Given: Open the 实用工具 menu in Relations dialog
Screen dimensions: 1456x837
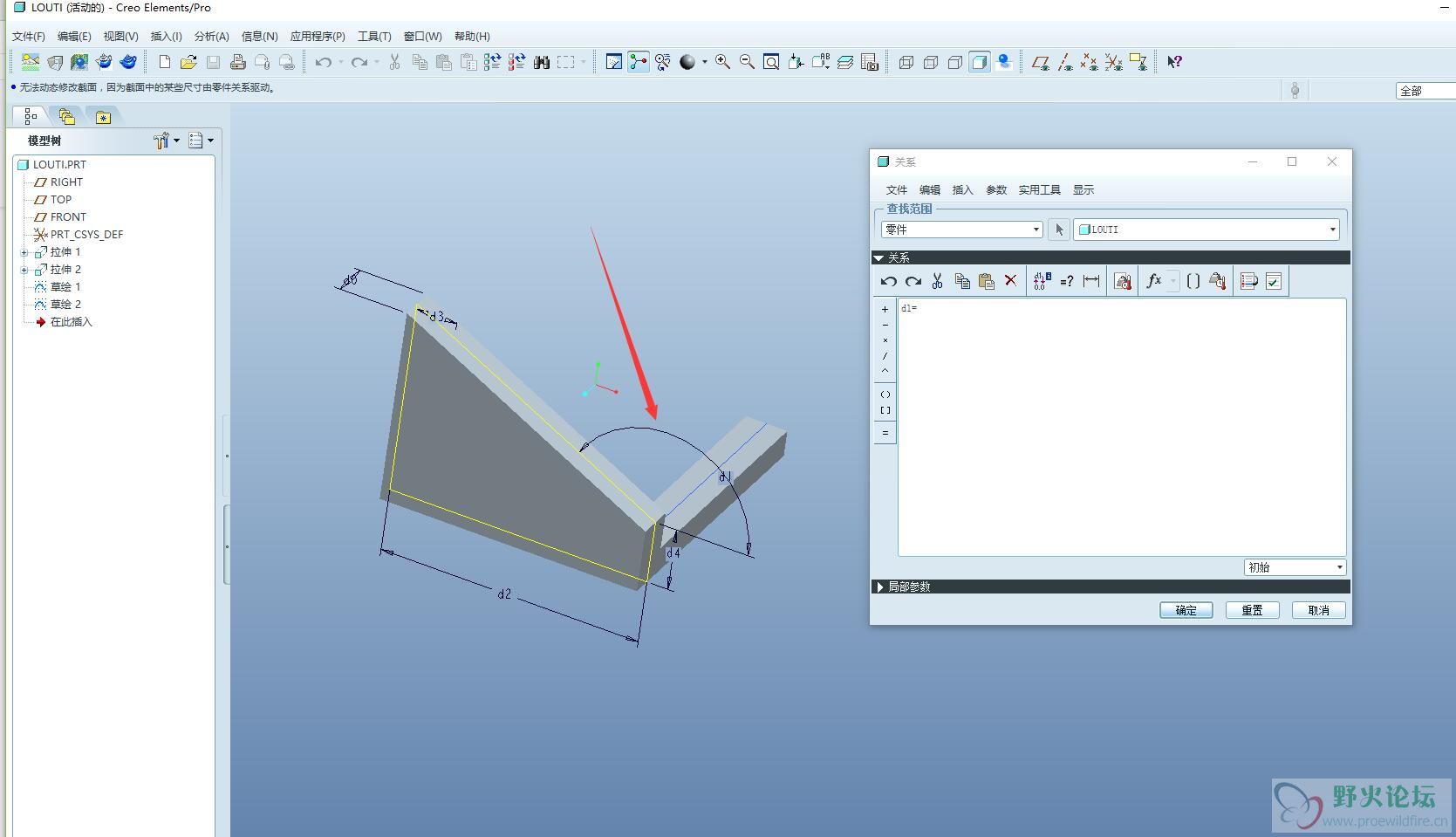Looking at the screenshot, I should (1039, 190).
